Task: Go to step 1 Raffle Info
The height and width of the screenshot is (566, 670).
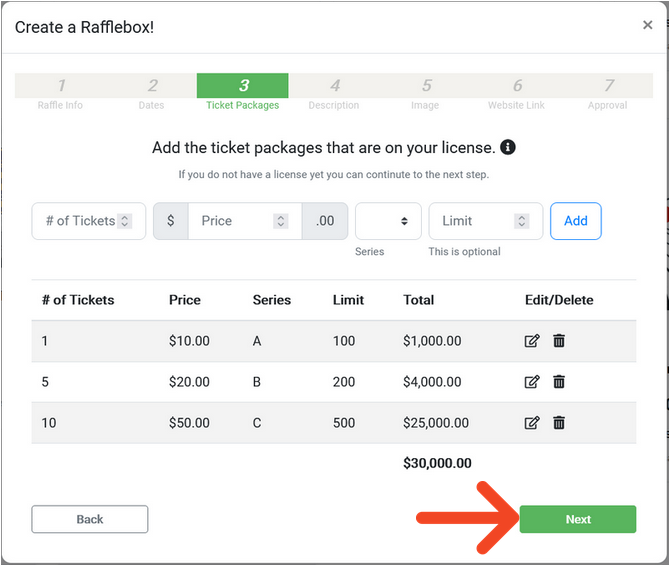Action: (x=61, y=92)
